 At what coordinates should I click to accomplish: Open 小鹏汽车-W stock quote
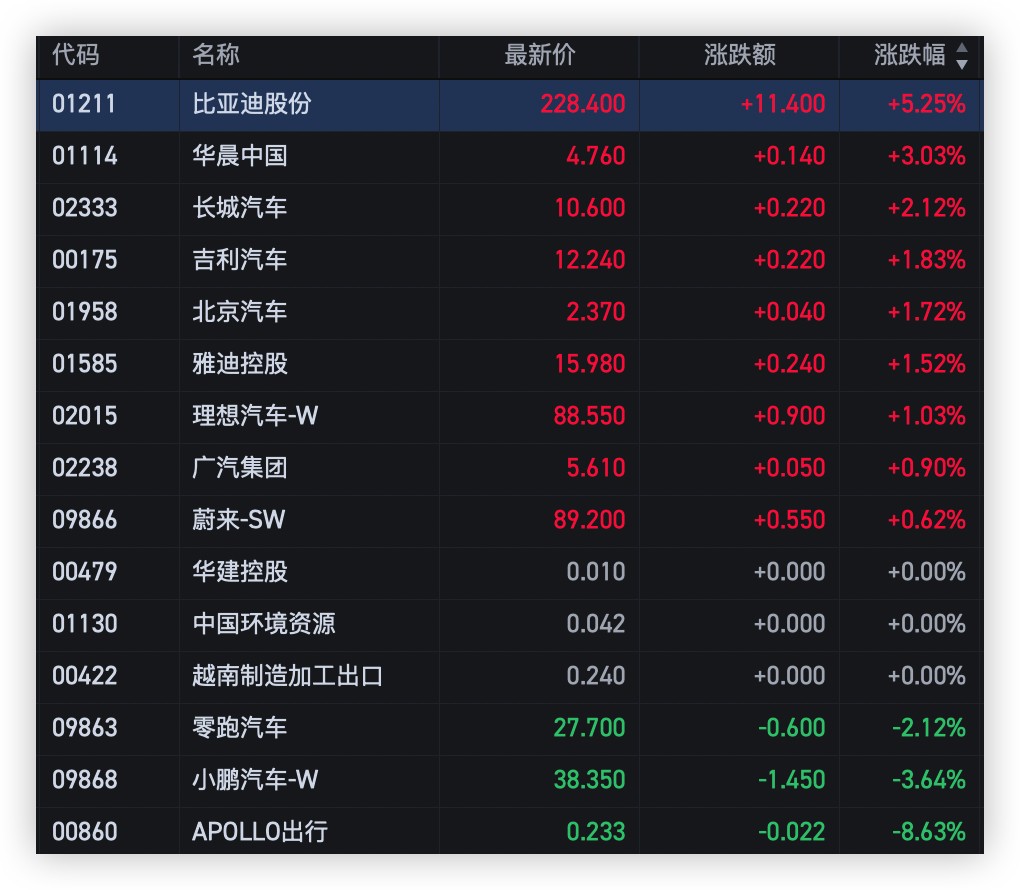click(x=255, y=780)
